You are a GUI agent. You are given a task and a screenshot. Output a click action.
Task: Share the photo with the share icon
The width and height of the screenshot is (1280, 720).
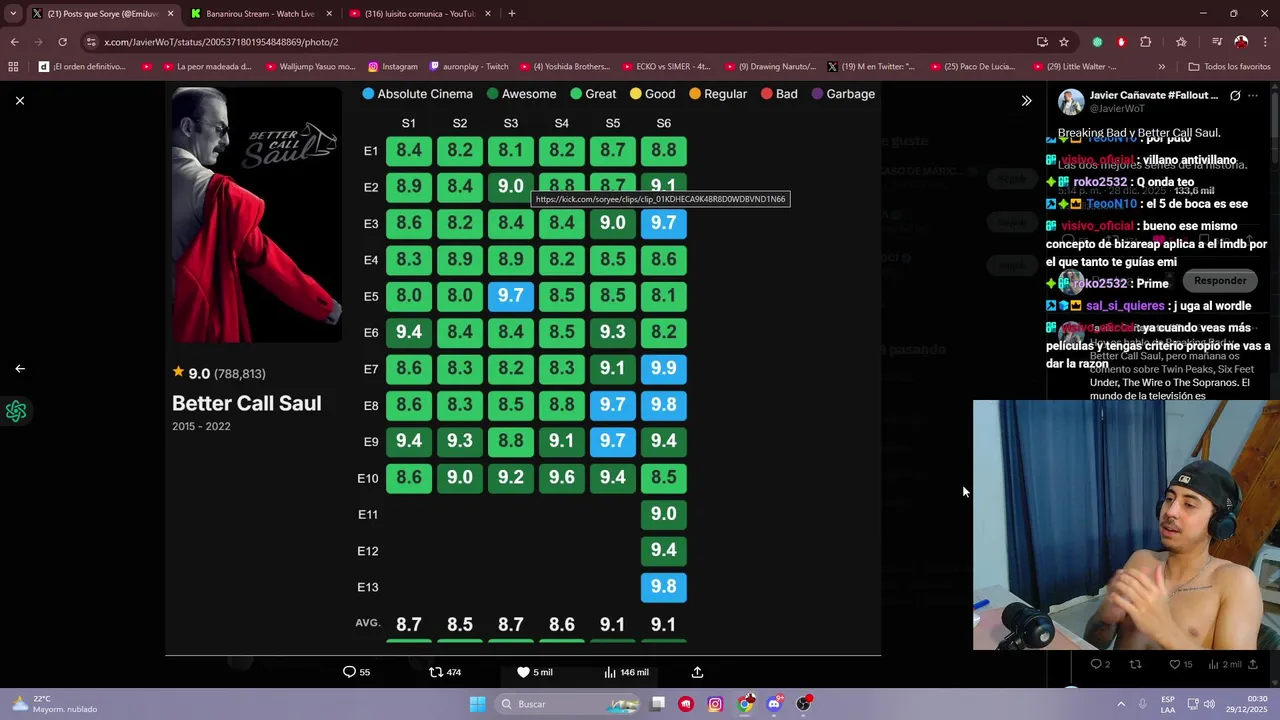[x=697, y=672]
